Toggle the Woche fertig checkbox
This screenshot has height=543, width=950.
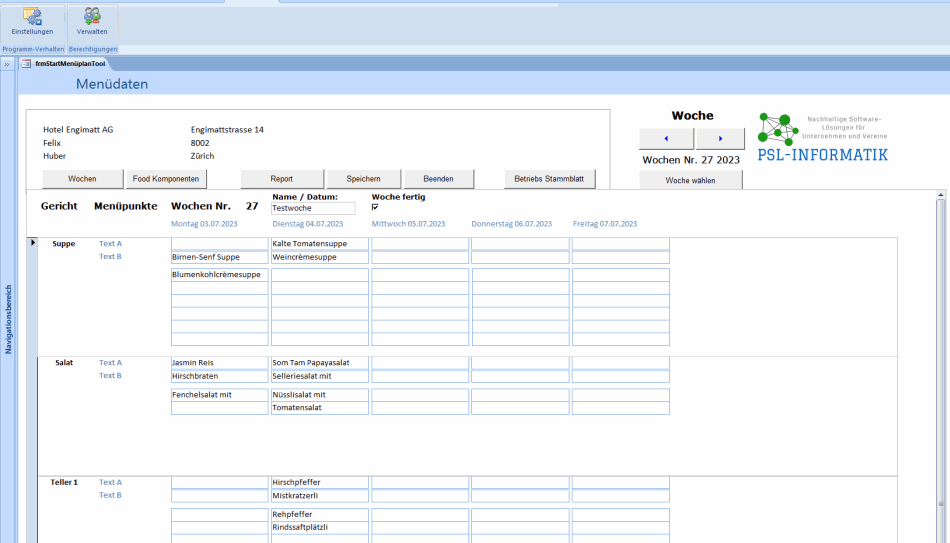(375, 207)
